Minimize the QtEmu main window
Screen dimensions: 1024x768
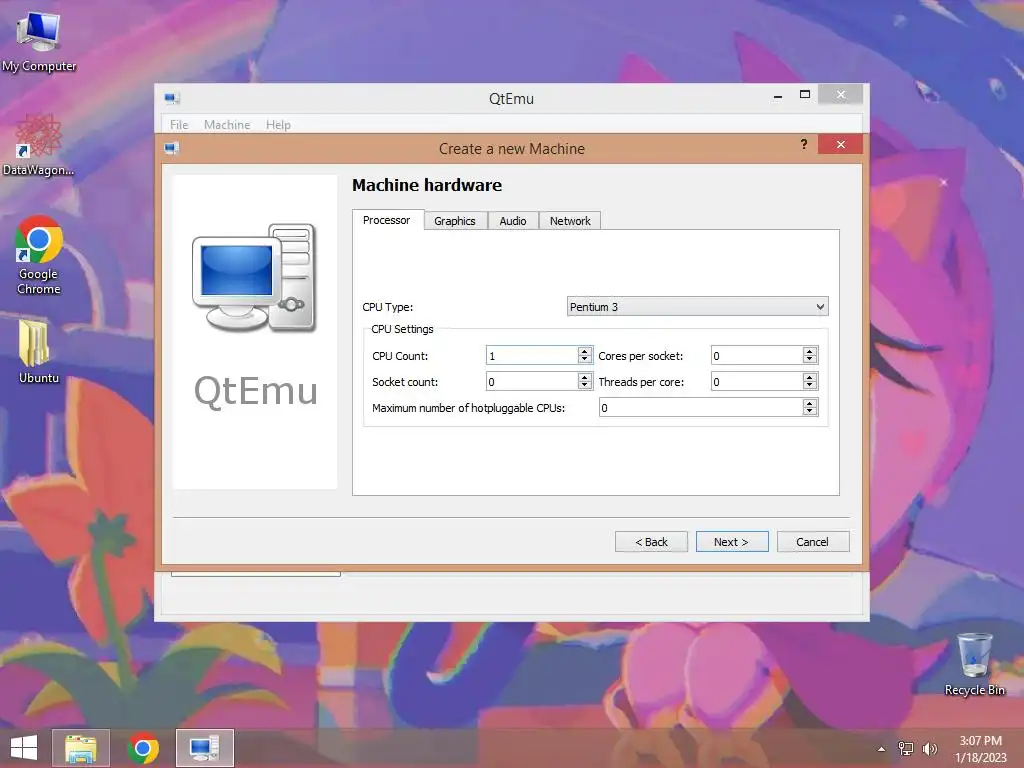778,97
